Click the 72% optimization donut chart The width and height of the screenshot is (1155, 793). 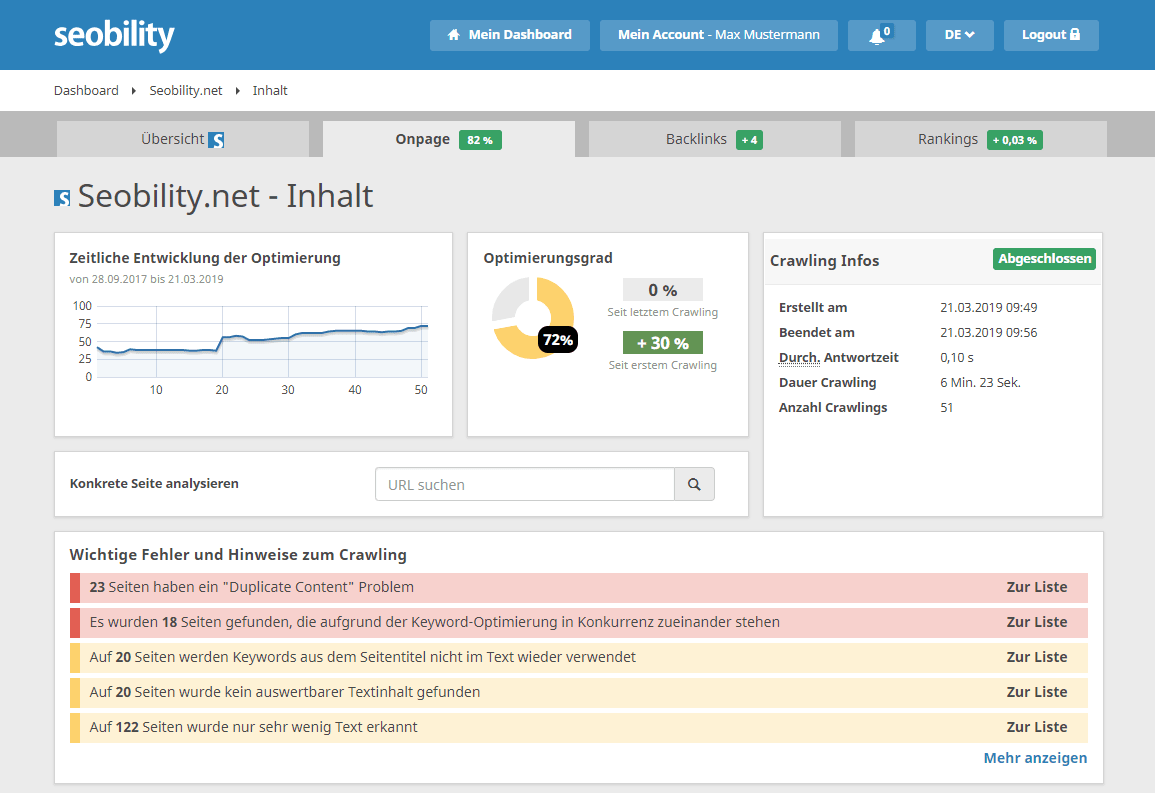(533, 318)
